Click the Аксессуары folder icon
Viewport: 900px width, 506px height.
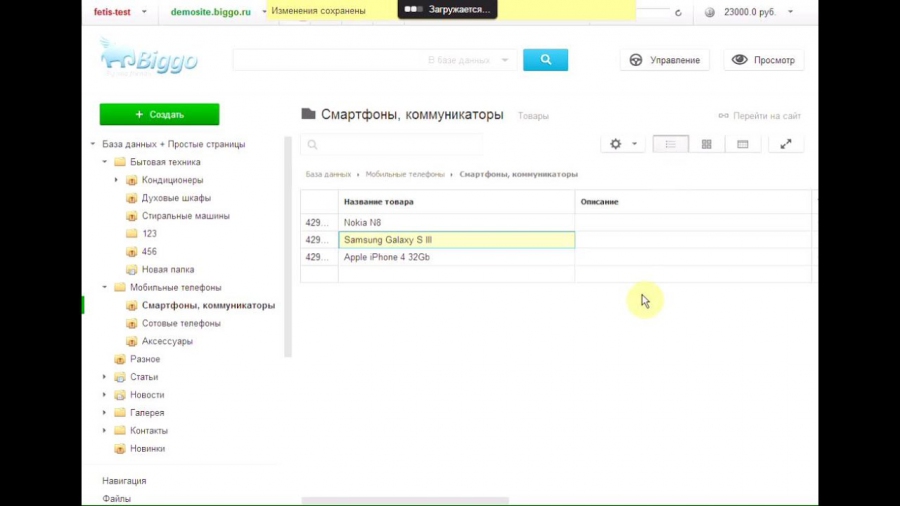(x=131, y=341)
